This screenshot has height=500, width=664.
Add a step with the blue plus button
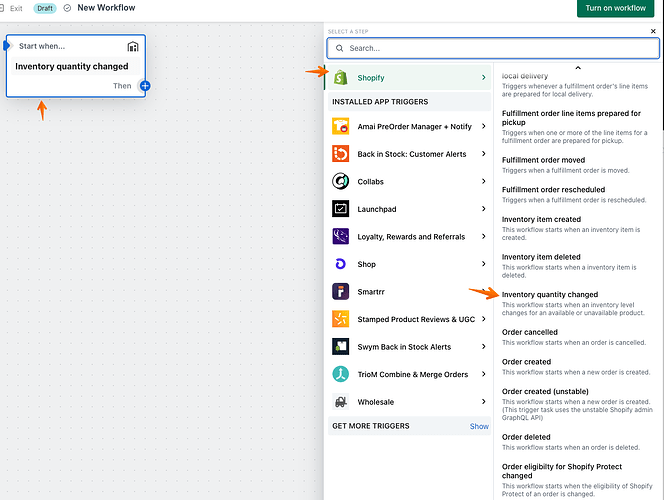pos(145,86)
